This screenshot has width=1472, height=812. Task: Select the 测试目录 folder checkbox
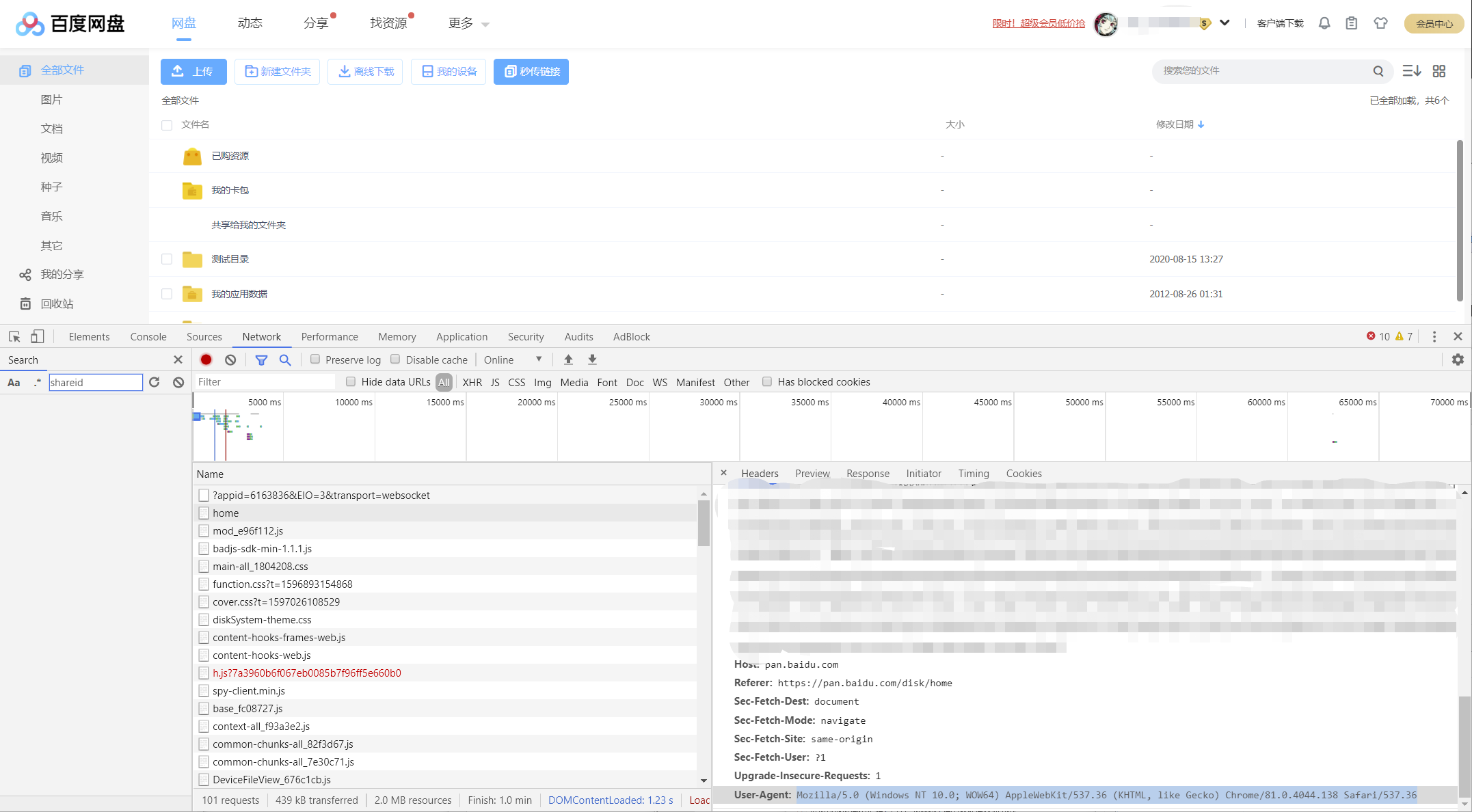(167, 259)
